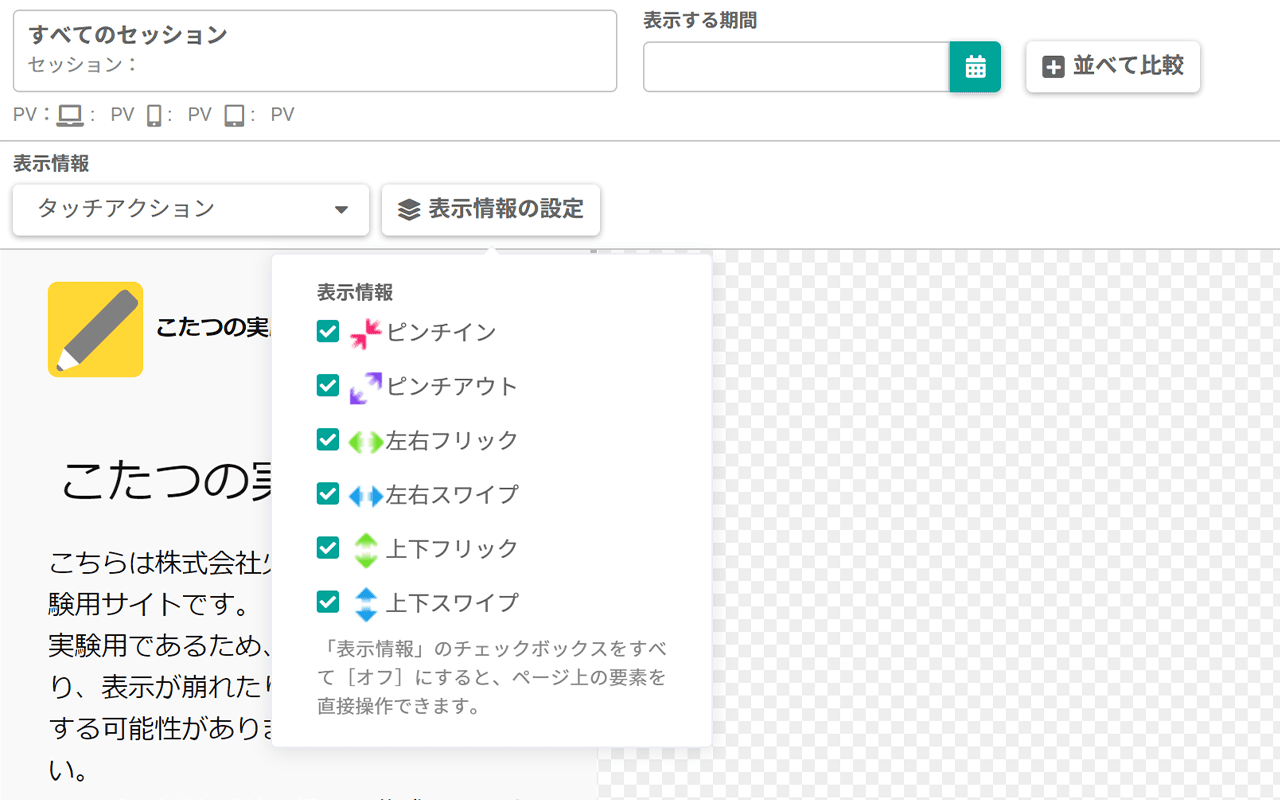
Task: Click the 上下フリック green arrows icon
Action: point(366,549)
